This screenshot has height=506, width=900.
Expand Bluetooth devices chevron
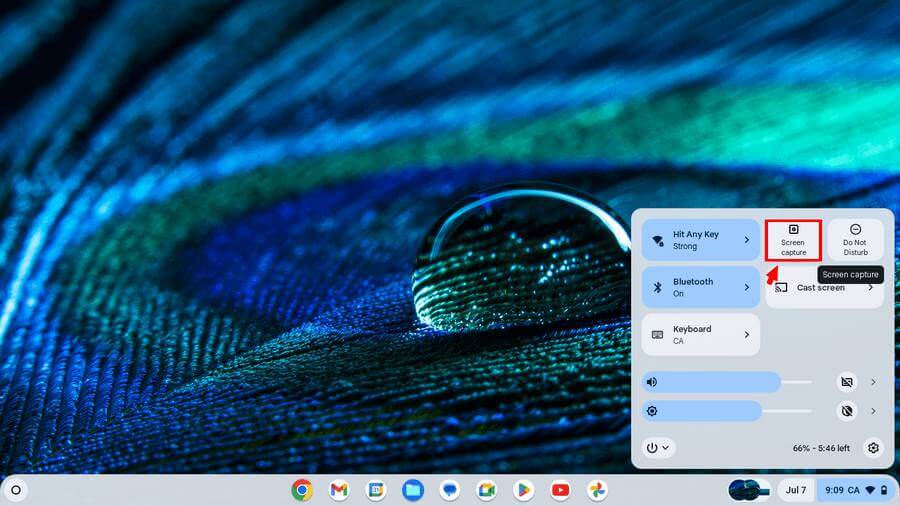coord(747,287)
